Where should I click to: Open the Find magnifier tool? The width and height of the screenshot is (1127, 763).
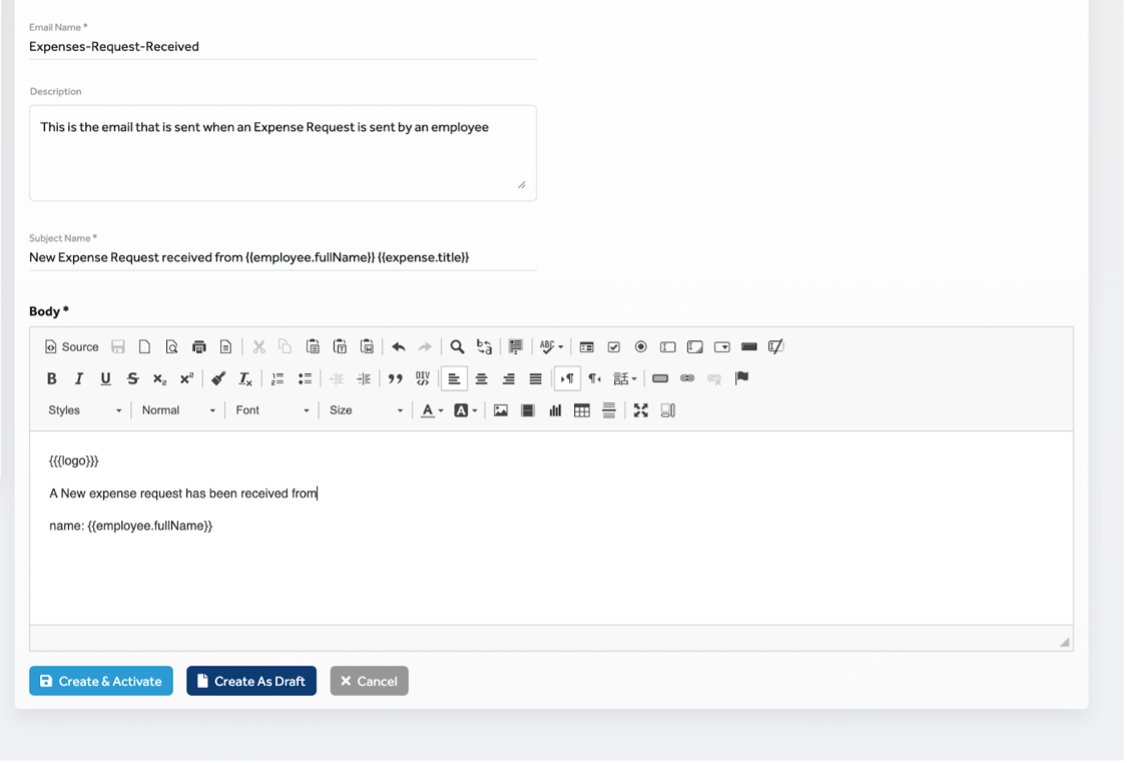457,347
